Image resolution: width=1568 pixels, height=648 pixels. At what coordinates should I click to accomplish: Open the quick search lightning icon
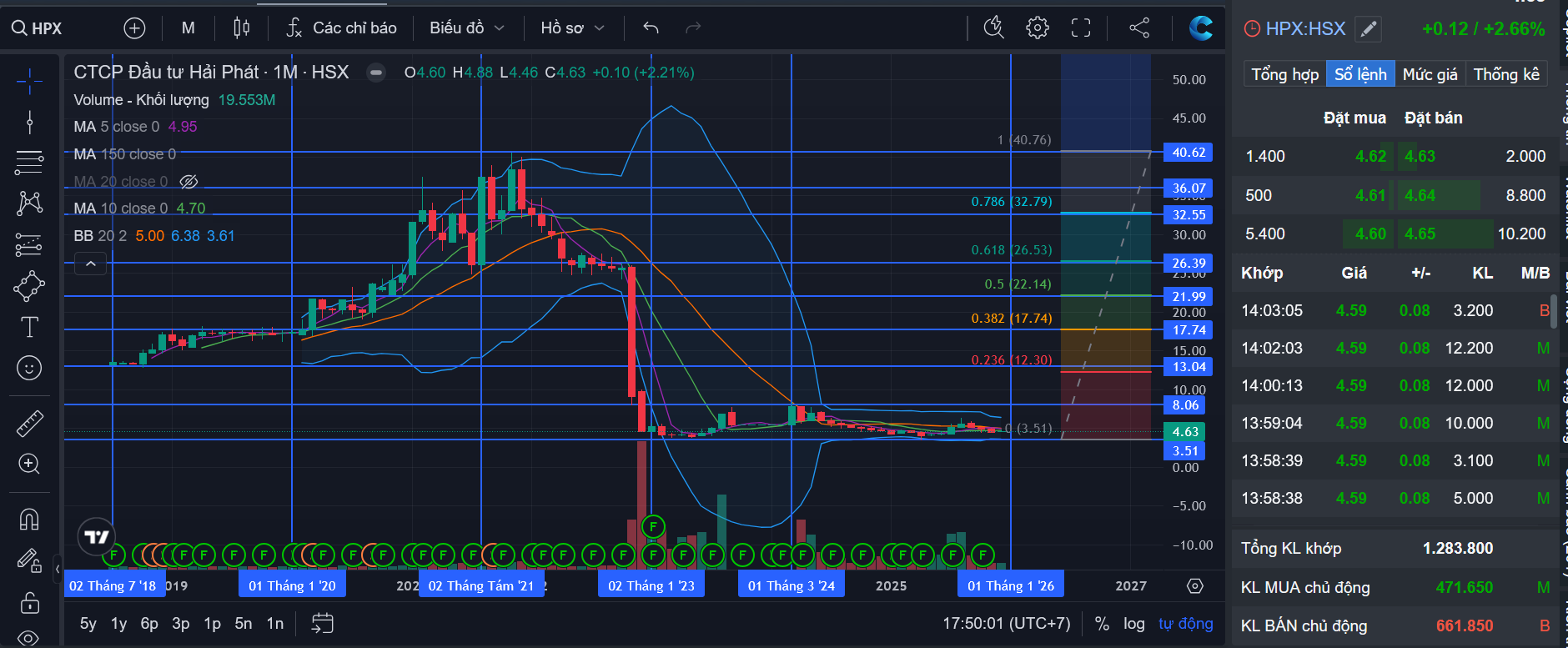pos(993,28)
